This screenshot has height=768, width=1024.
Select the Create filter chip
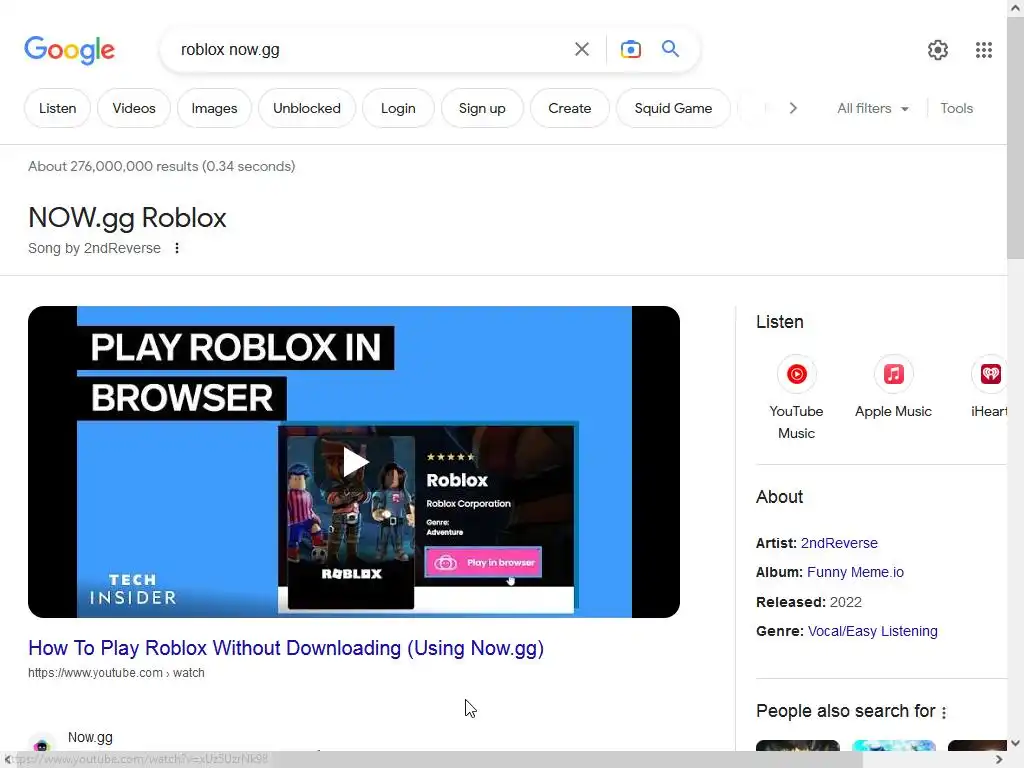(569, 108)
